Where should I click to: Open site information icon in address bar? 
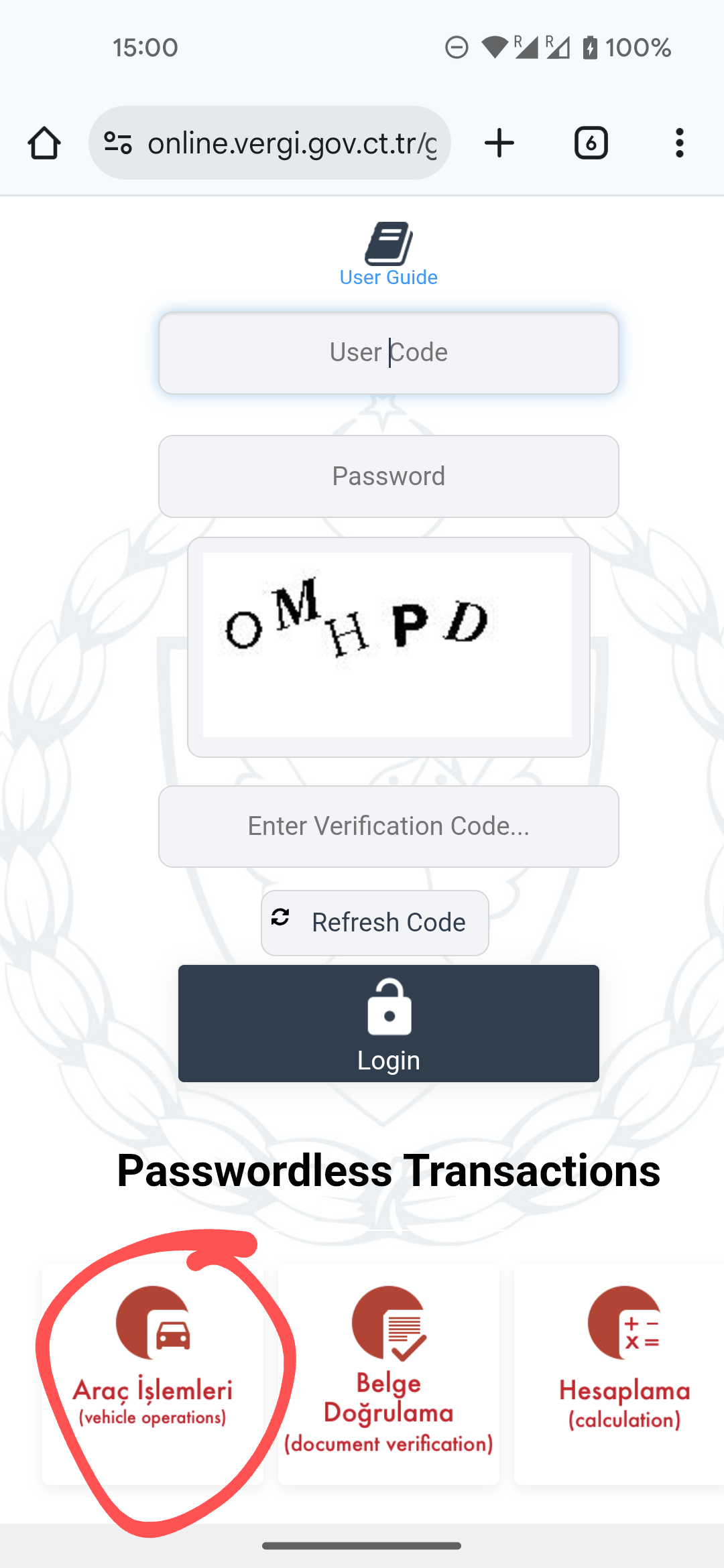click(118, 143)
